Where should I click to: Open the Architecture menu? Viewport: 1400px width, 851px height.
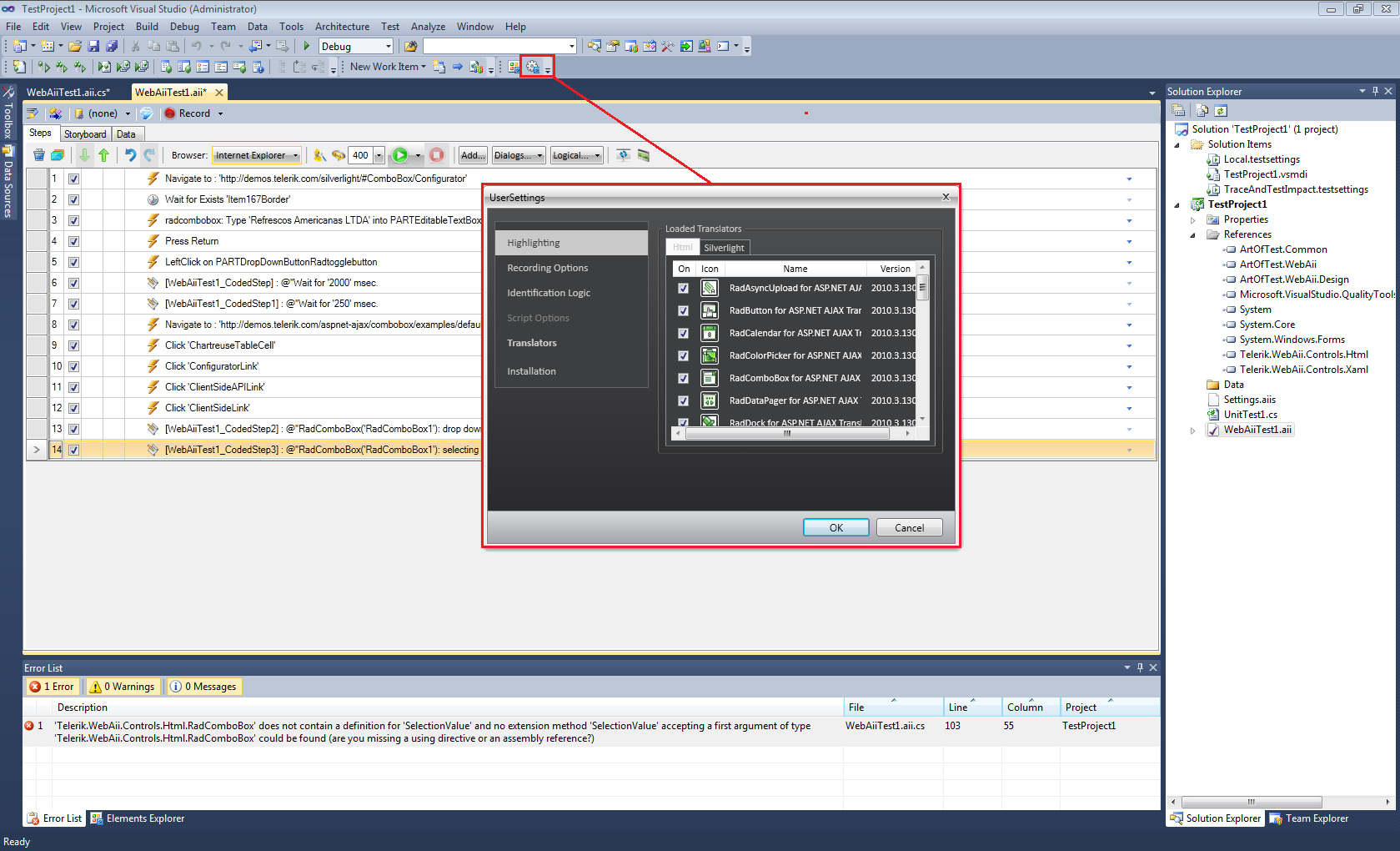[x=342, y=27]
